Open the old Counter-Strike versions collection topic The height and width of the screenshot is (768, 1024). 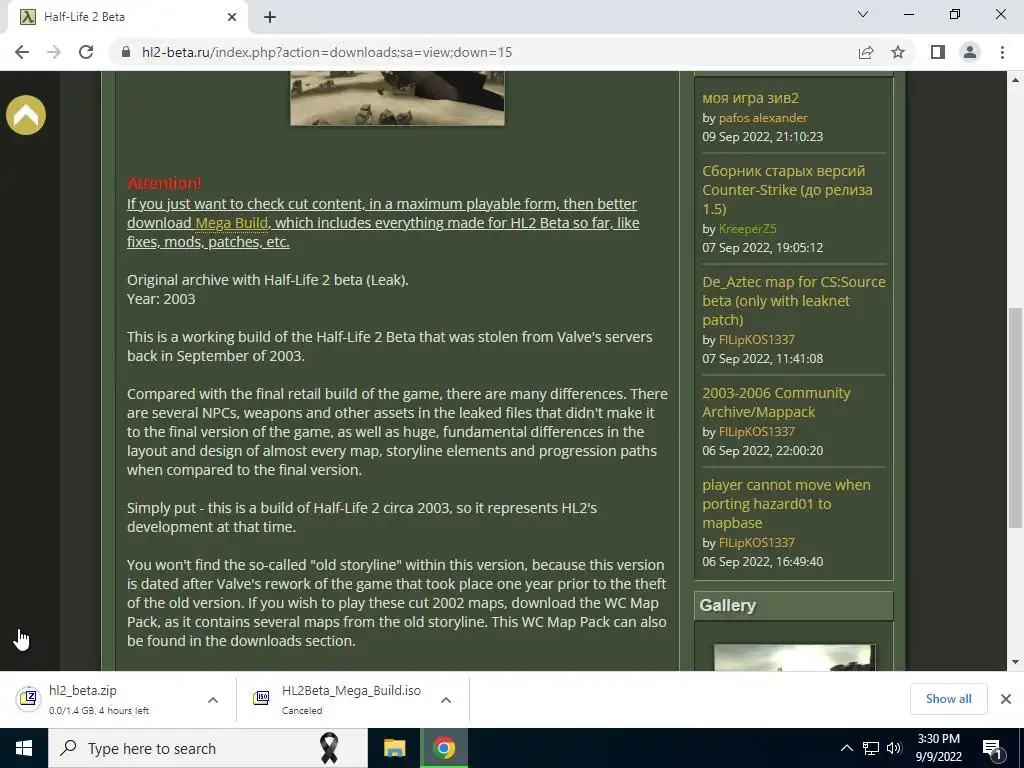(x=787, y=189)
